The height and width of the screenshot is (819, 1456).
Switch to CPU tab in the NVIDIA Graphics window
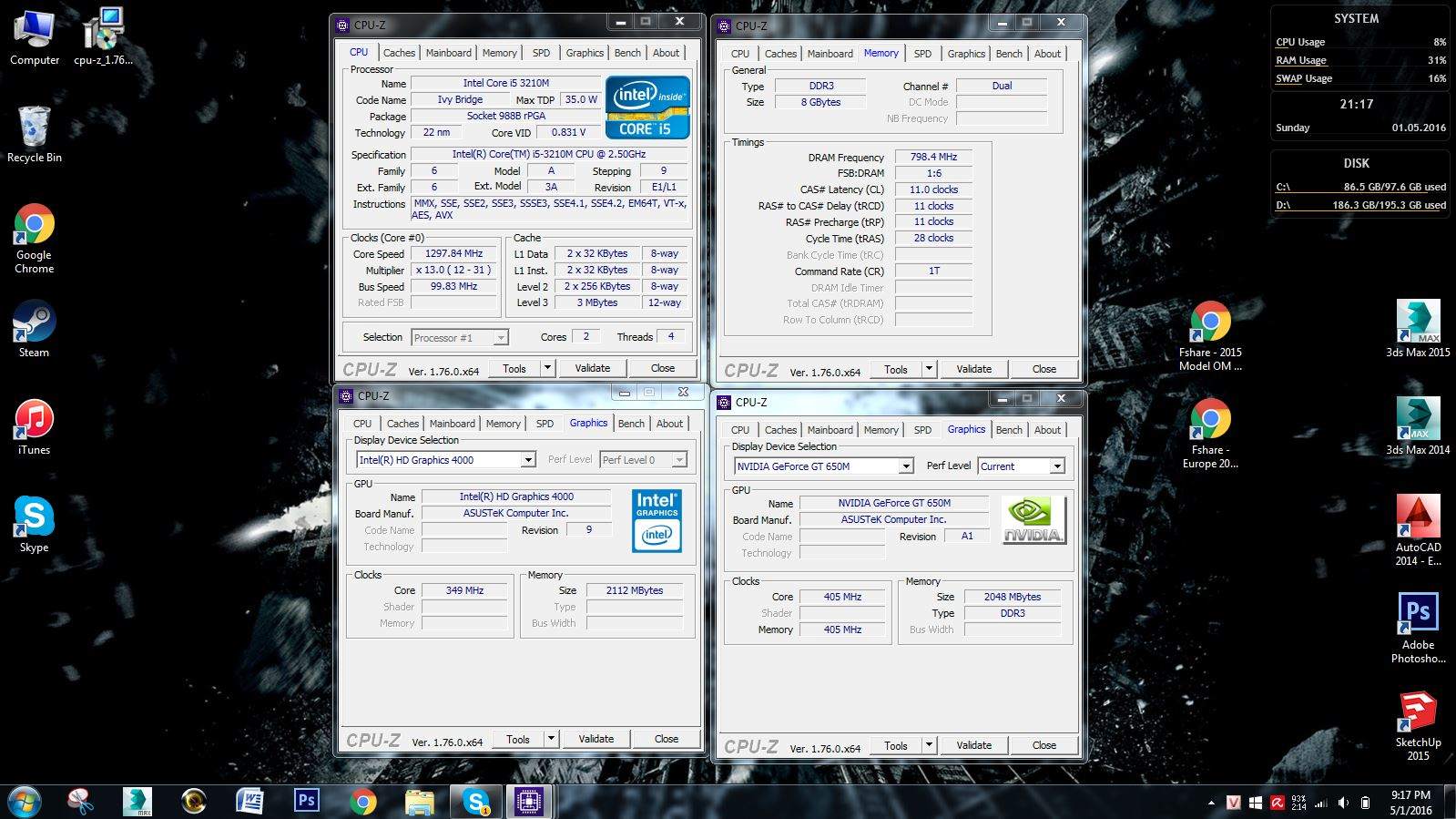coord(740,430)
